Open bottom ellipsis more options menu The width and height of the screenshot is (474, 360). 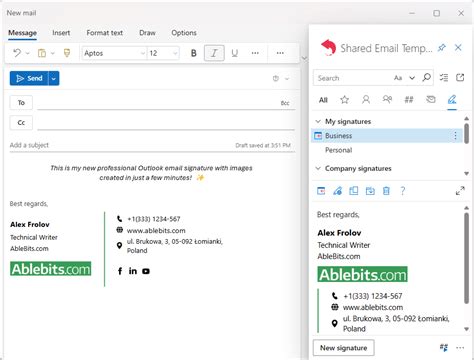pos(460,348)
